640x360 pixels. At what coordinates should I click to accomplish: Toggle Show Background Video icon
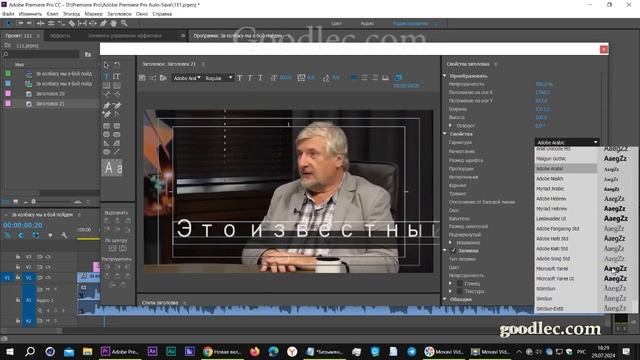(399, 77)
